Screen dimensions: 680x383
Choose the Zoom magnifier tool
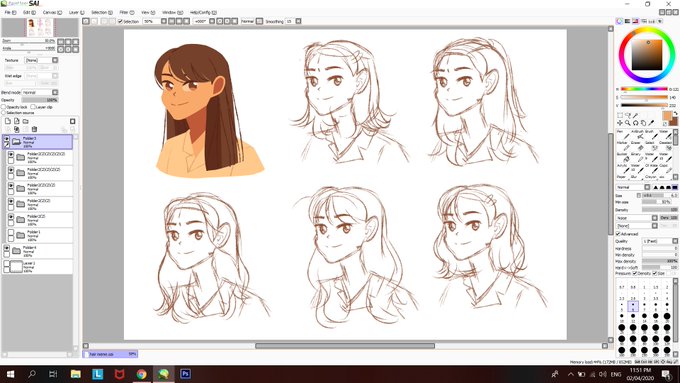628,123
